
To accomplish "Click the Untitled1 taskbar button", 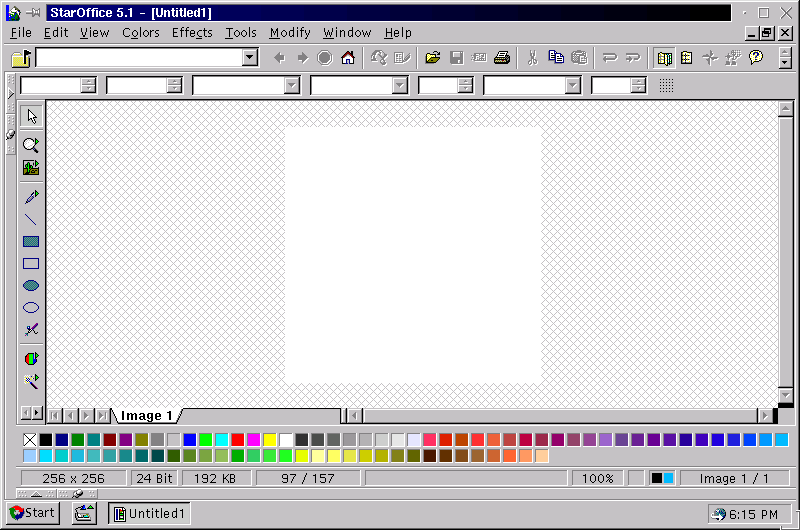I will [x=149, y=514].
